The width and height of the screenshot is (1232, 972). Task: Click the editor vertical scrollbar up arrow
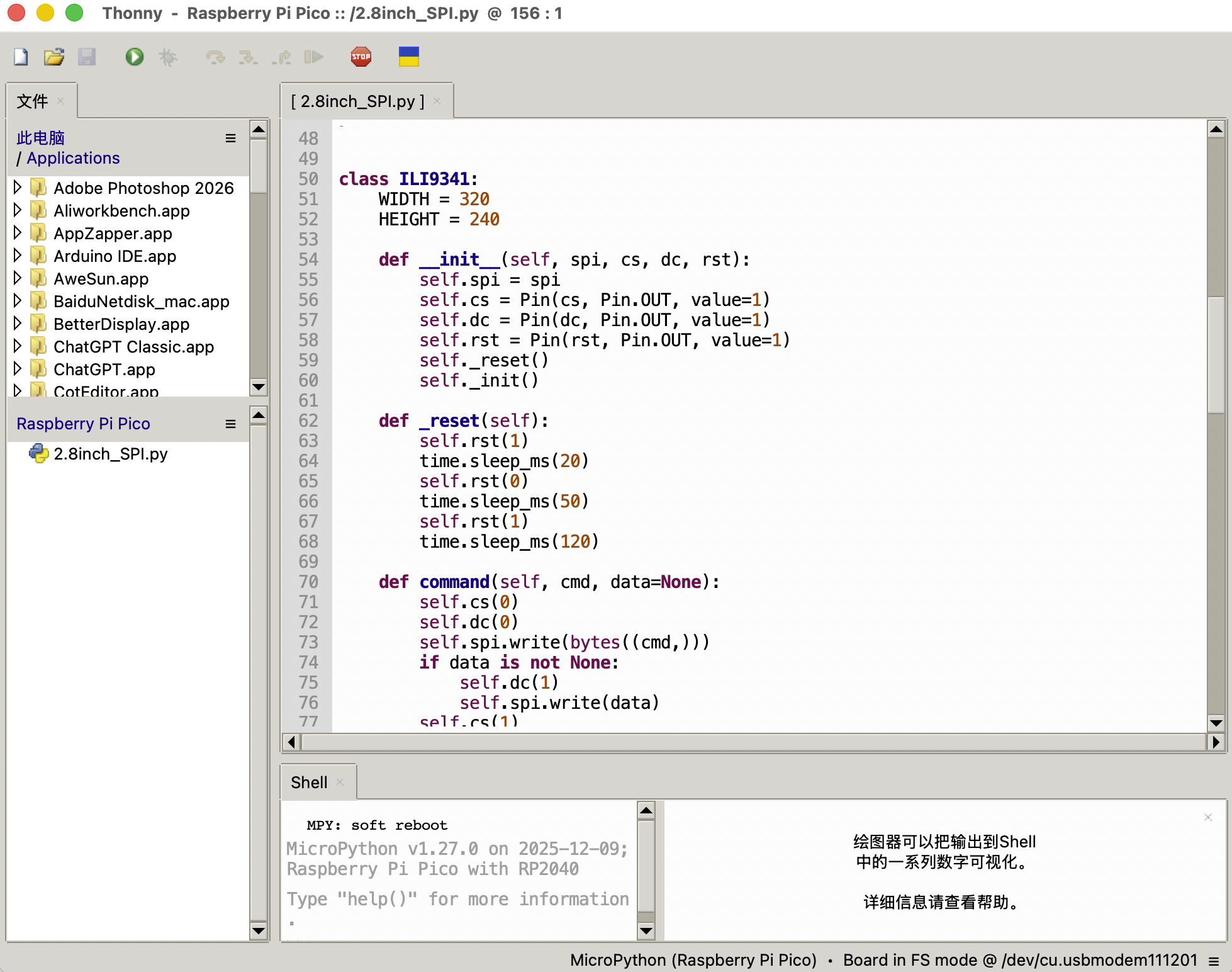(x=1216, y=130)
